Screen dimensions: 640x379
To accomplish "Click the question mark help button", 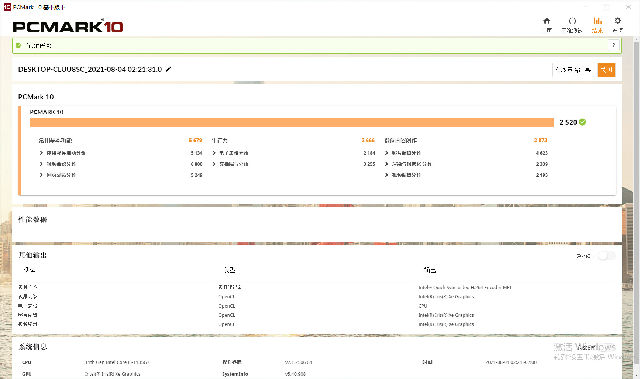I will 613,45.
